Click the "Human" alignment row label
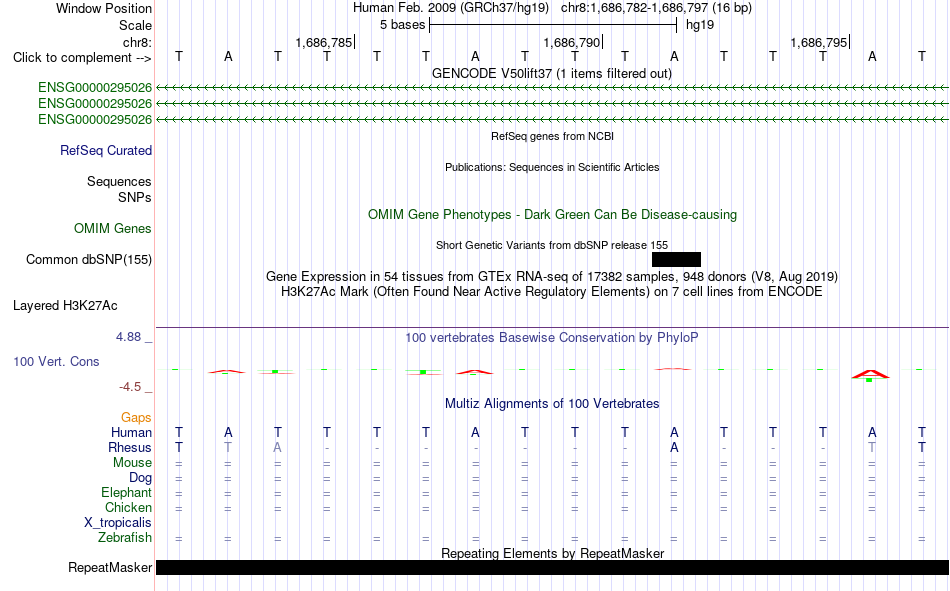 (131, 433)
